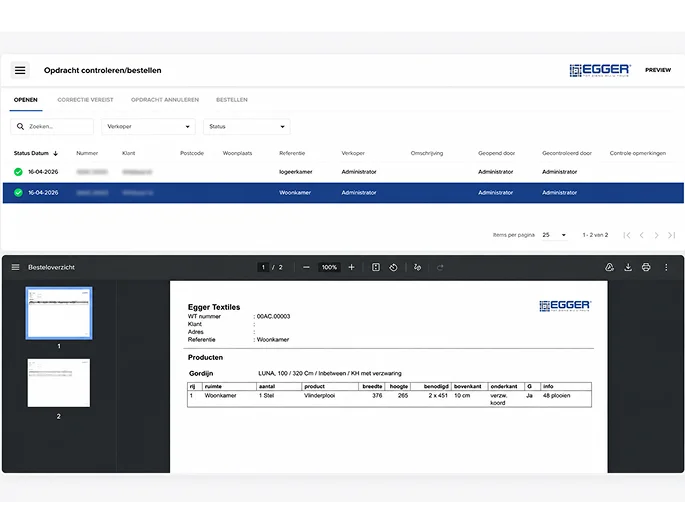Click the Zoeken search field
This screenshot has height=514, width=686.
(52, 126)
